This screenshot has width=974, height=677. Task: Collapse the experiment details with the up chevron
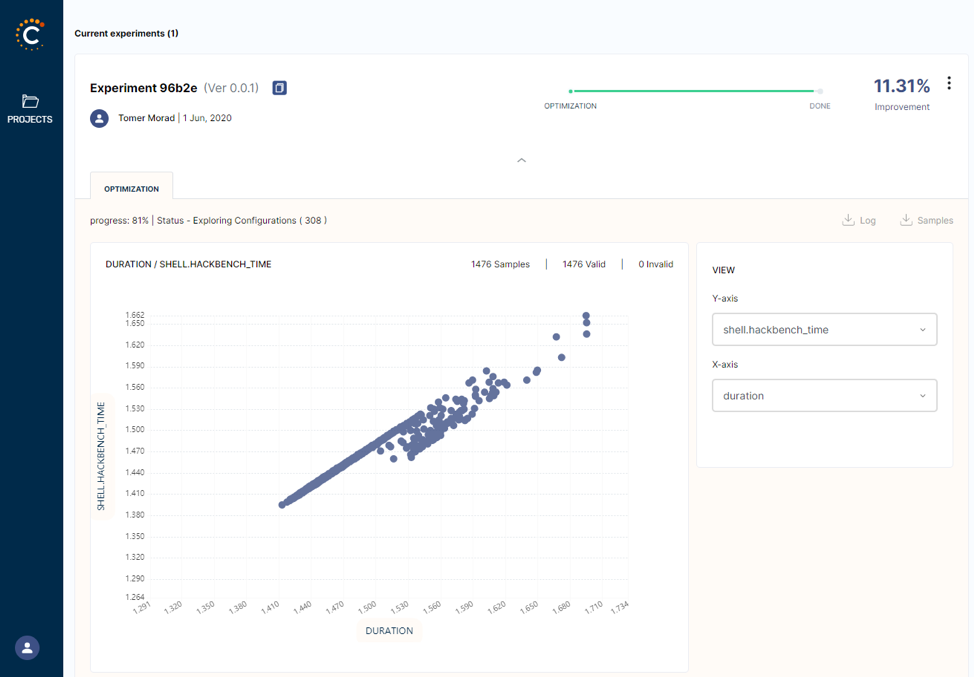point(522,160)
